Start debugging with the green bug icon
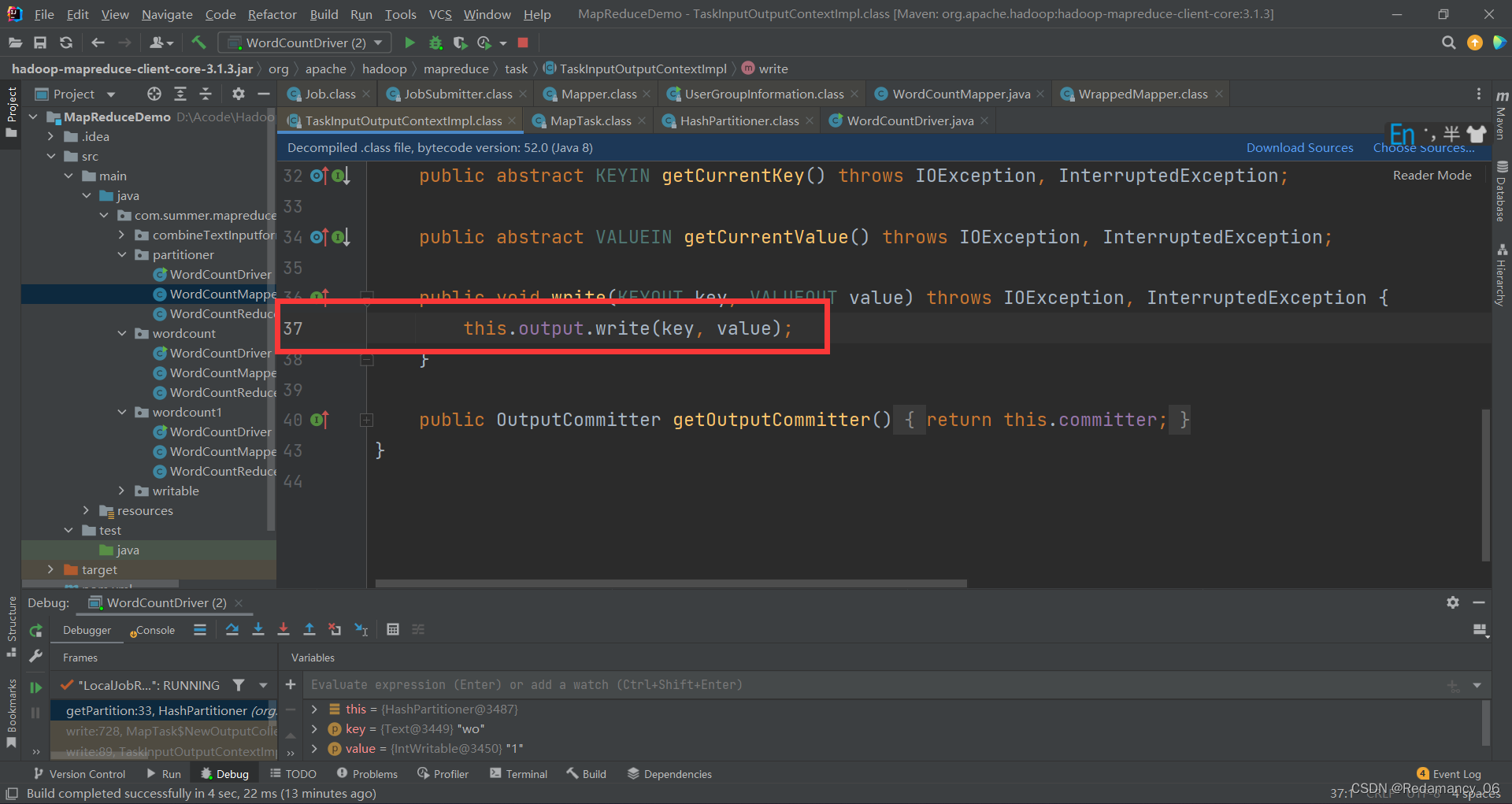Screen dimensions: 1512x804 click(x=435, y=43)
